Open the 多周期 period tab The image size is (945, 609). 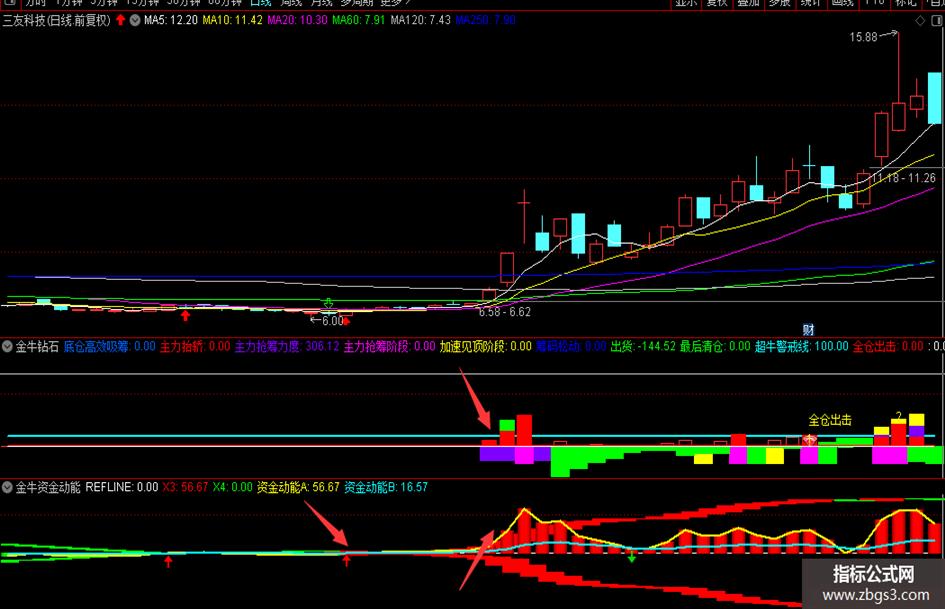(x=357, y=2)
